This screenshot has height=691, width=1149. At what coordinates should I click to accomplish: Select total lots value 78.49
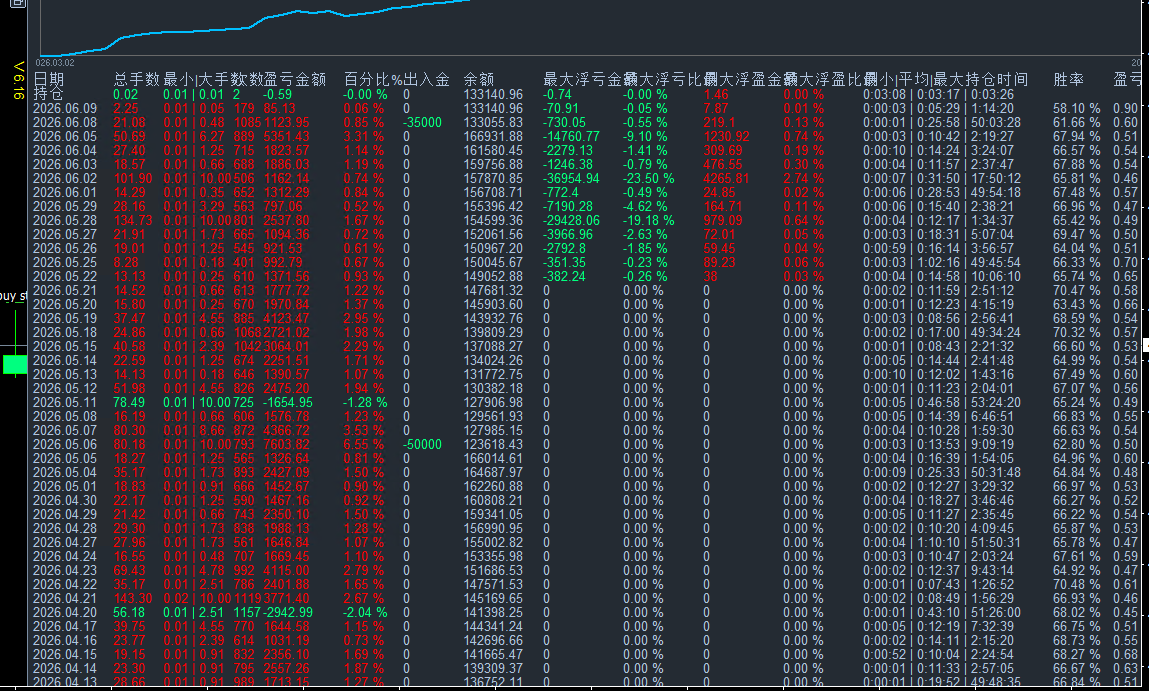tap(129, 402)
